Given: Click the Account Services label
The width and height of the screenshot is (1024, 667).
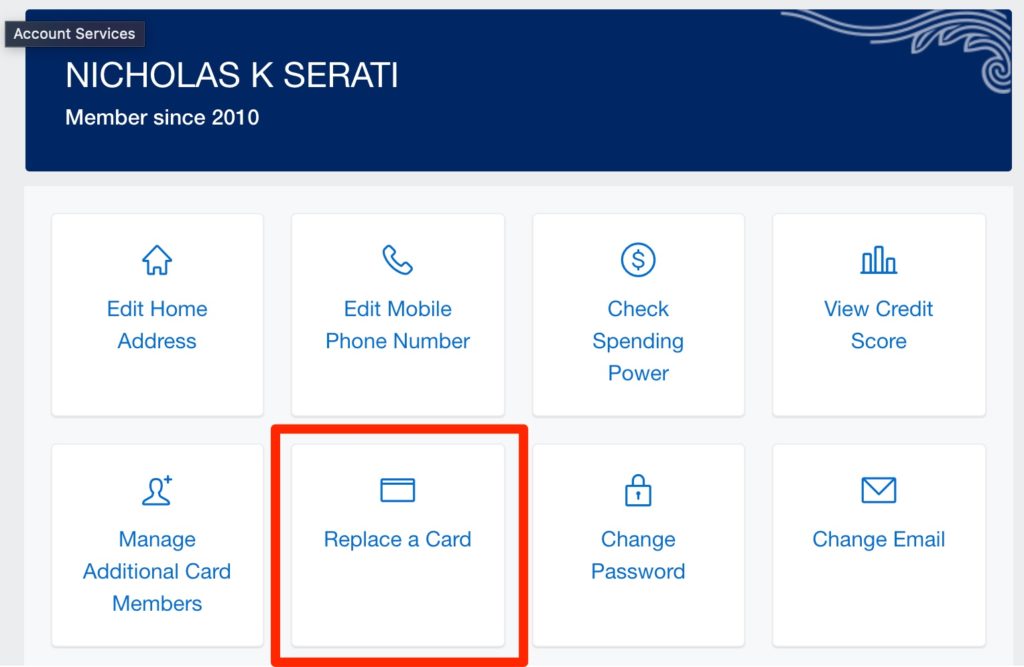Looking at the screenshot, I should 74,33.
